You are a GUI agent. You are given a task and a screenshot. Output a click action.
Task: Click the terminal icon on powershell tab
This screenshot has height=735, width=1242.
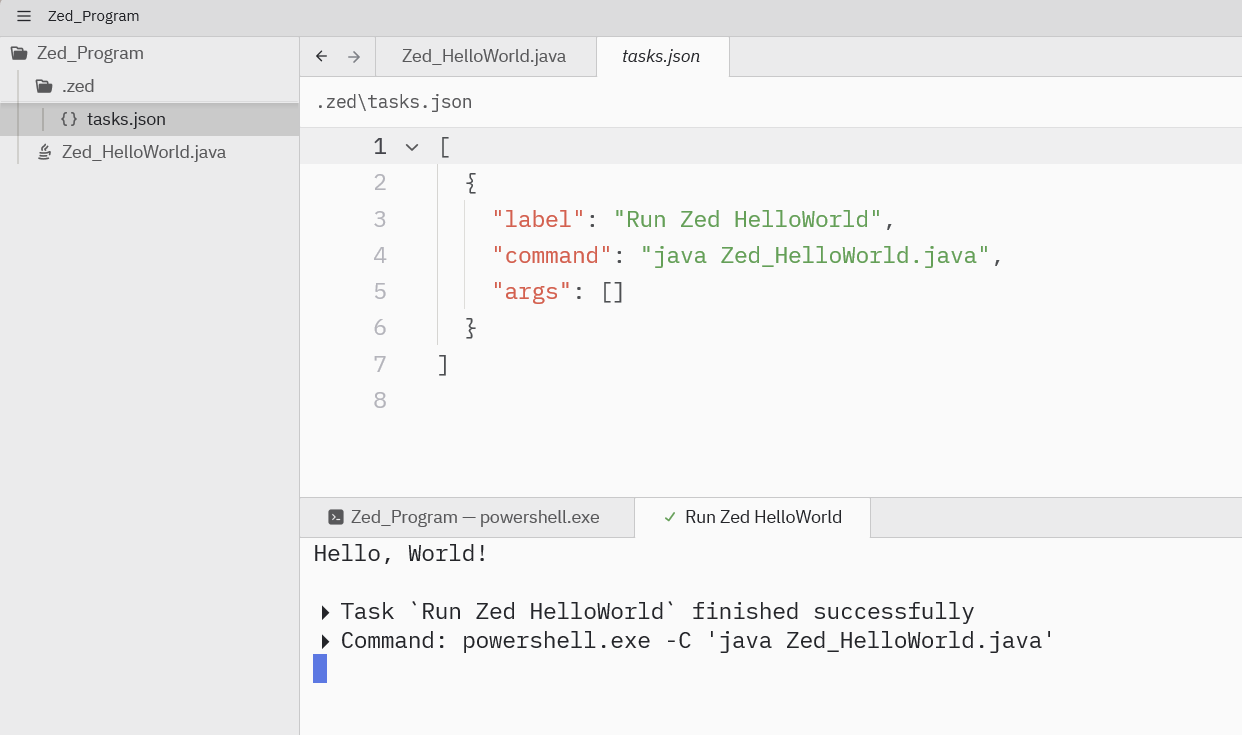(336, 517)
